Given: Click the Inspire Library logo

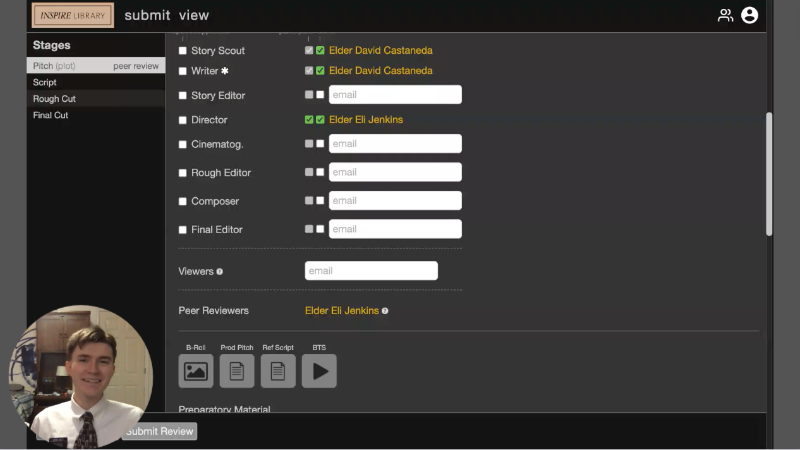Looking at the screenshot, I should pyautogui.click(x=73, y=15).
